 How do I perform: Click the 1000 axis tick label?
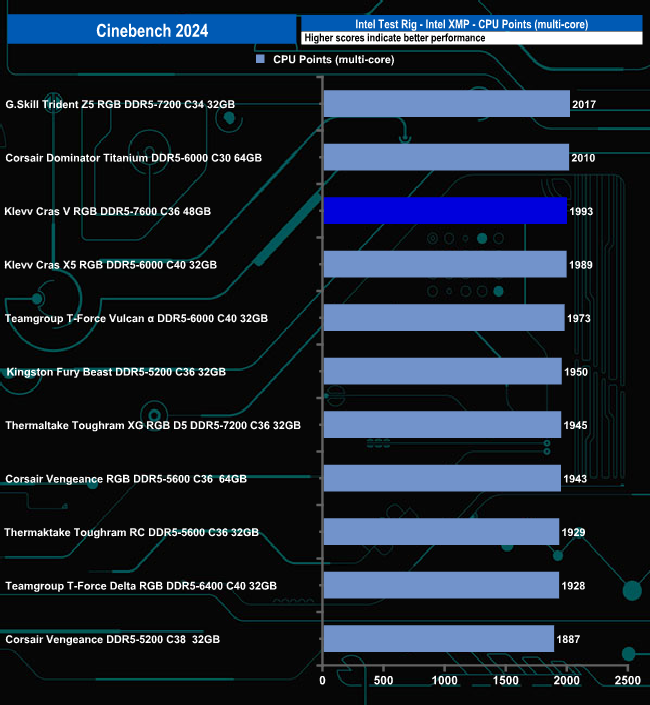[445, 680]
